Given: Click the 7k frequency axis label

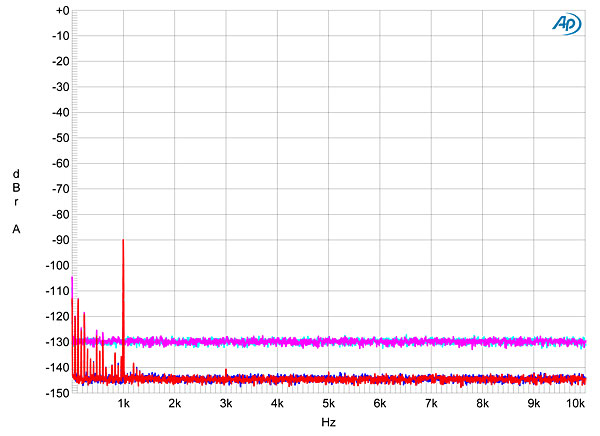Looking at the screenshot, I should [431, 404].
